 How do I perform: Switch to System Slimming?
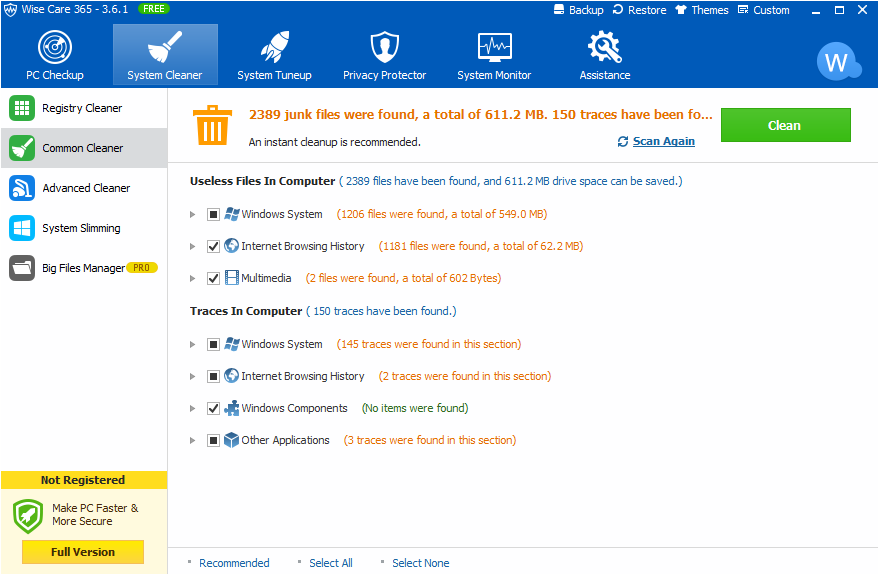point(84,228)
